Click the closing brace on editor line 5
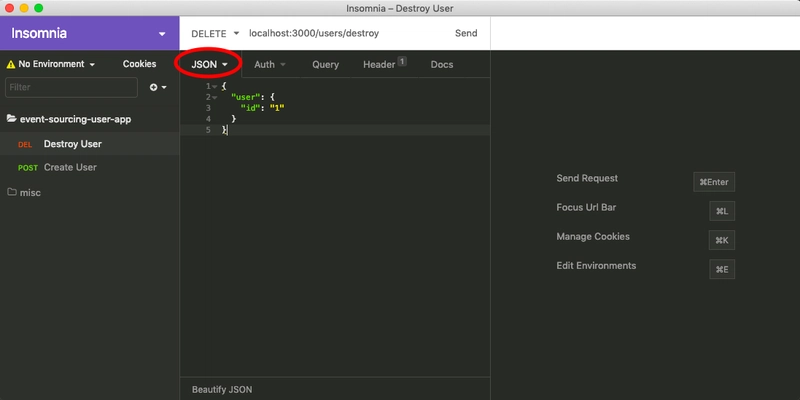 [x=224, y=131]
